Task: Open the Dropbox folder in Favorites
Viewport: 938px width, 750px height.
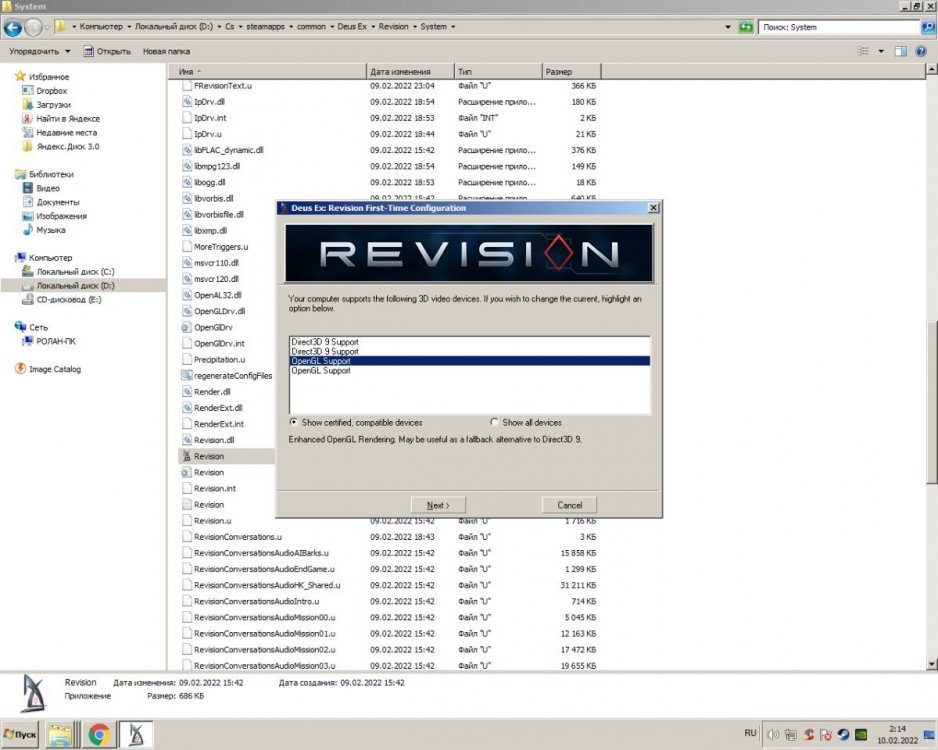Action: click(50, 90)
